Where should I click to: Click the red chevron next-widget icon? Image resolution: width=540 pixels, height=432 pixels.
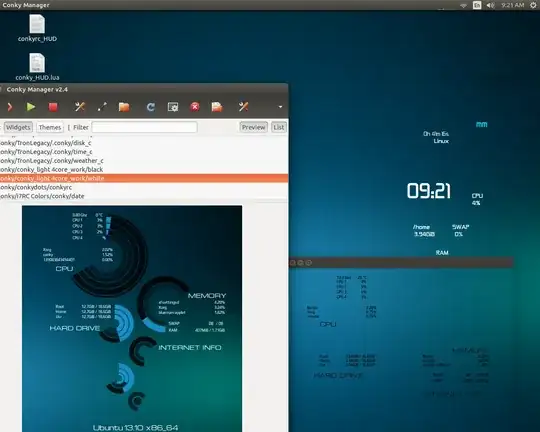[10, 107]
